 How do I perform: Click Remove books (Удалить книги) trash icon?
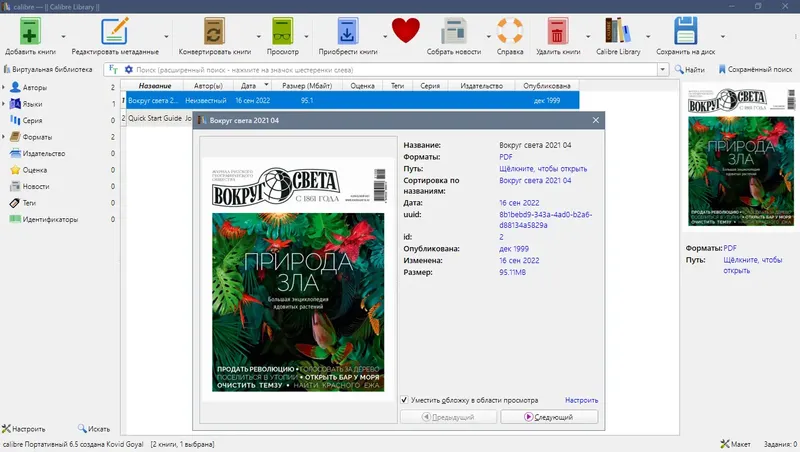(x=558, y=31)
